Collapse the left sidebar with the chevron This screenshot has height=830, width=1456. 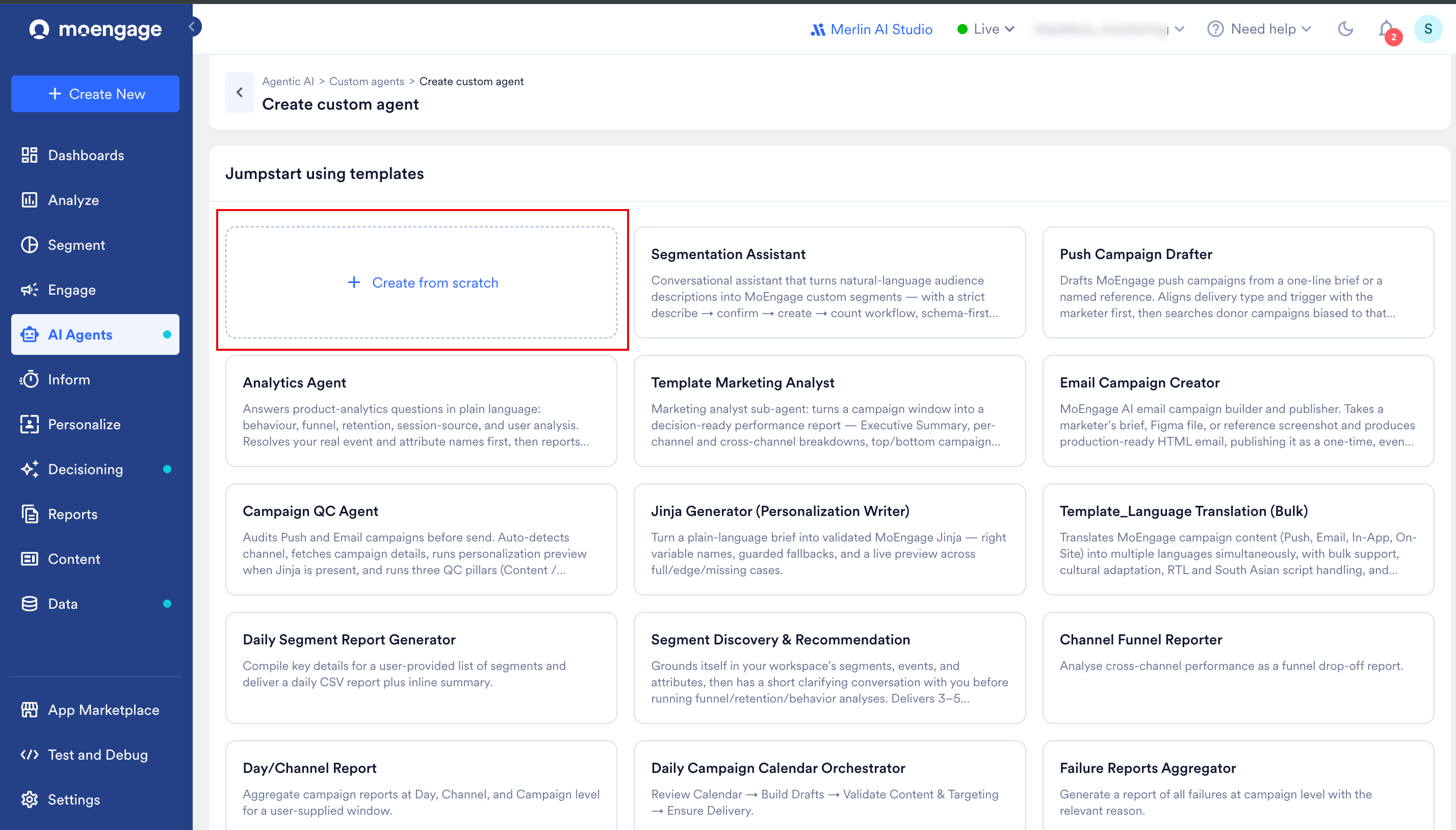(193, 26)
